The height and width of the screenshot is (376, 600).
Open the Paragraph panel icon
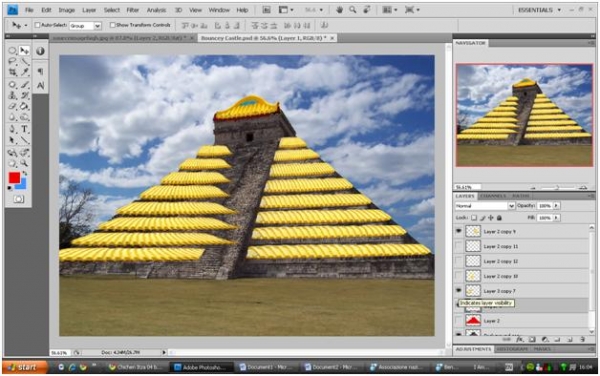(x=40, y=71)
